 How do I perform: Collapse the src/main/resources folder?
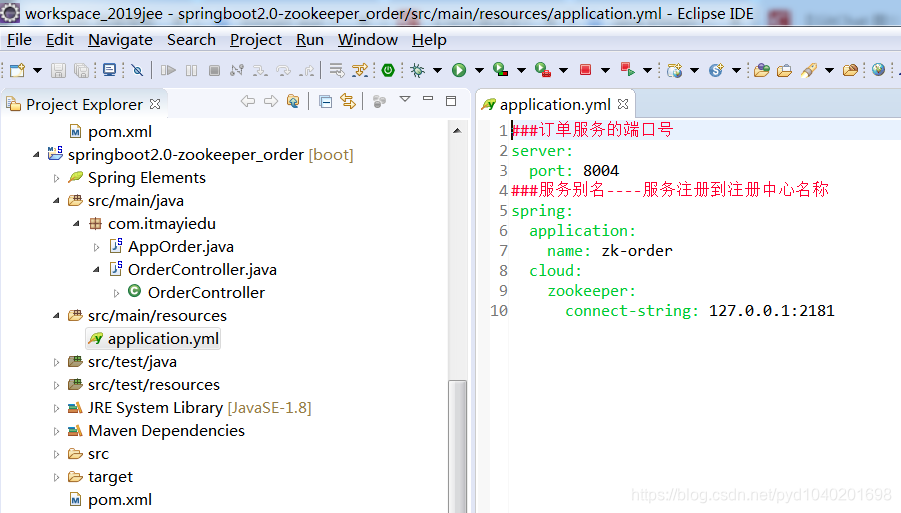(x=56, y=315)
